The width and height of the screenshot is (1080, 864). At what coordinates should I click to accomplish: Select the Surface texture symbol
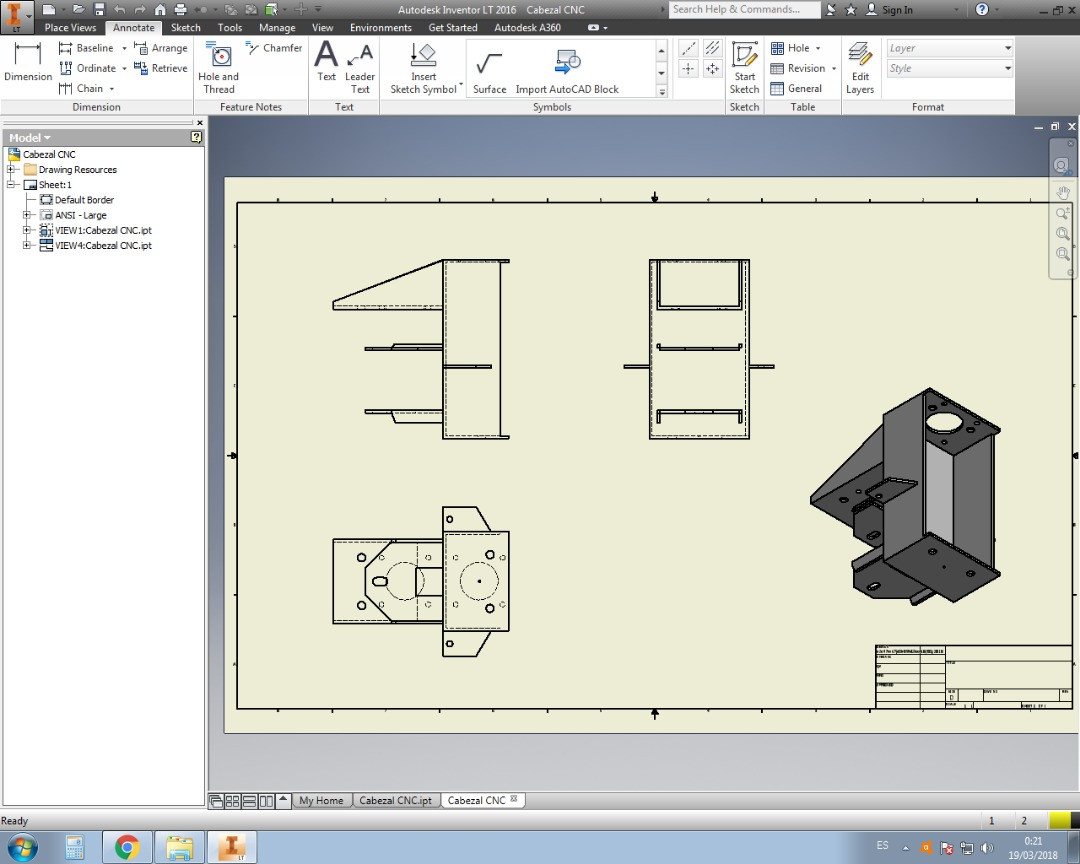click(489, 72)
